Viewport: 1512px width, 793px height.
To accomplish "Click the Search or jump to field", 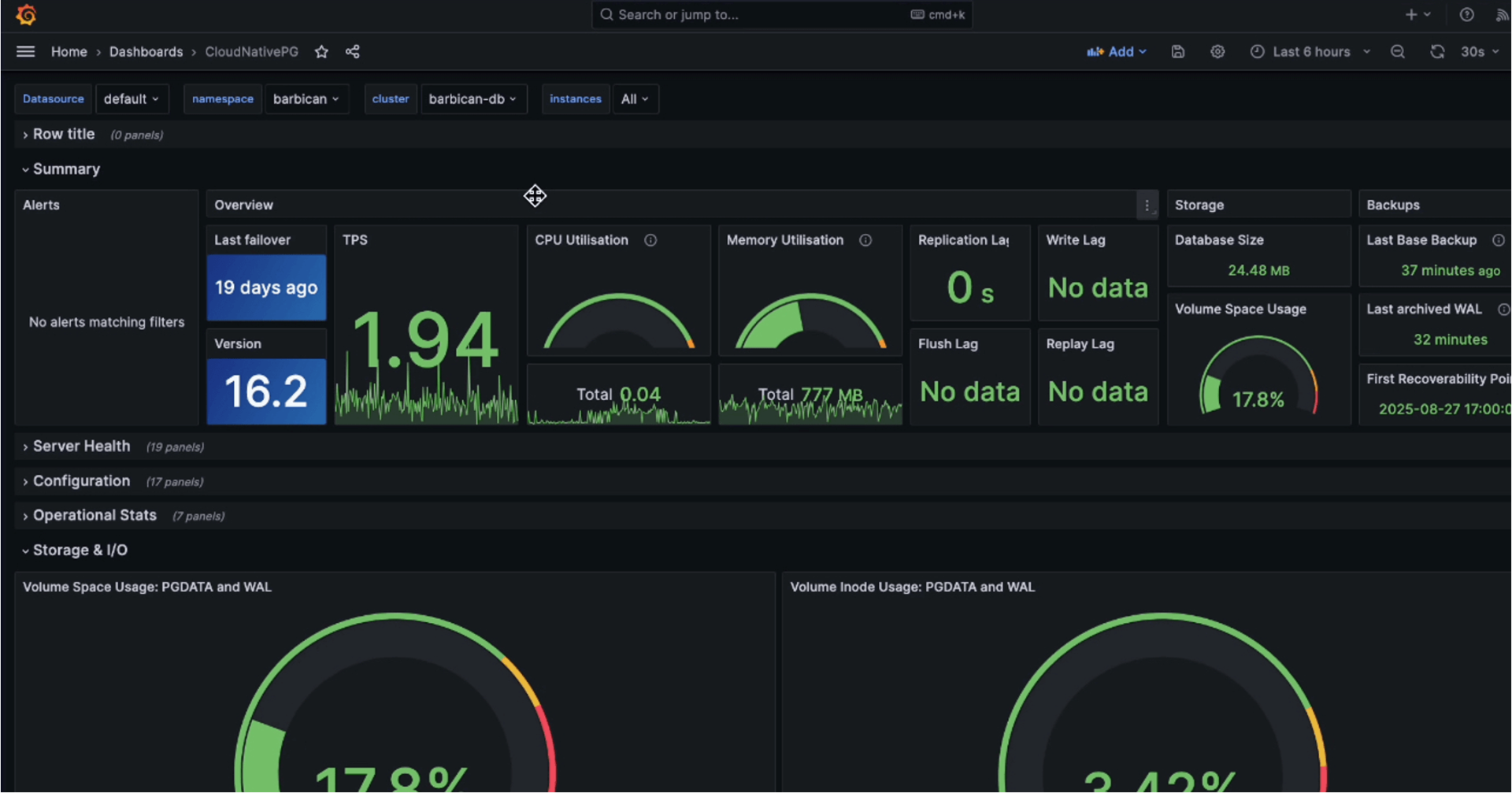I will 756,15.
